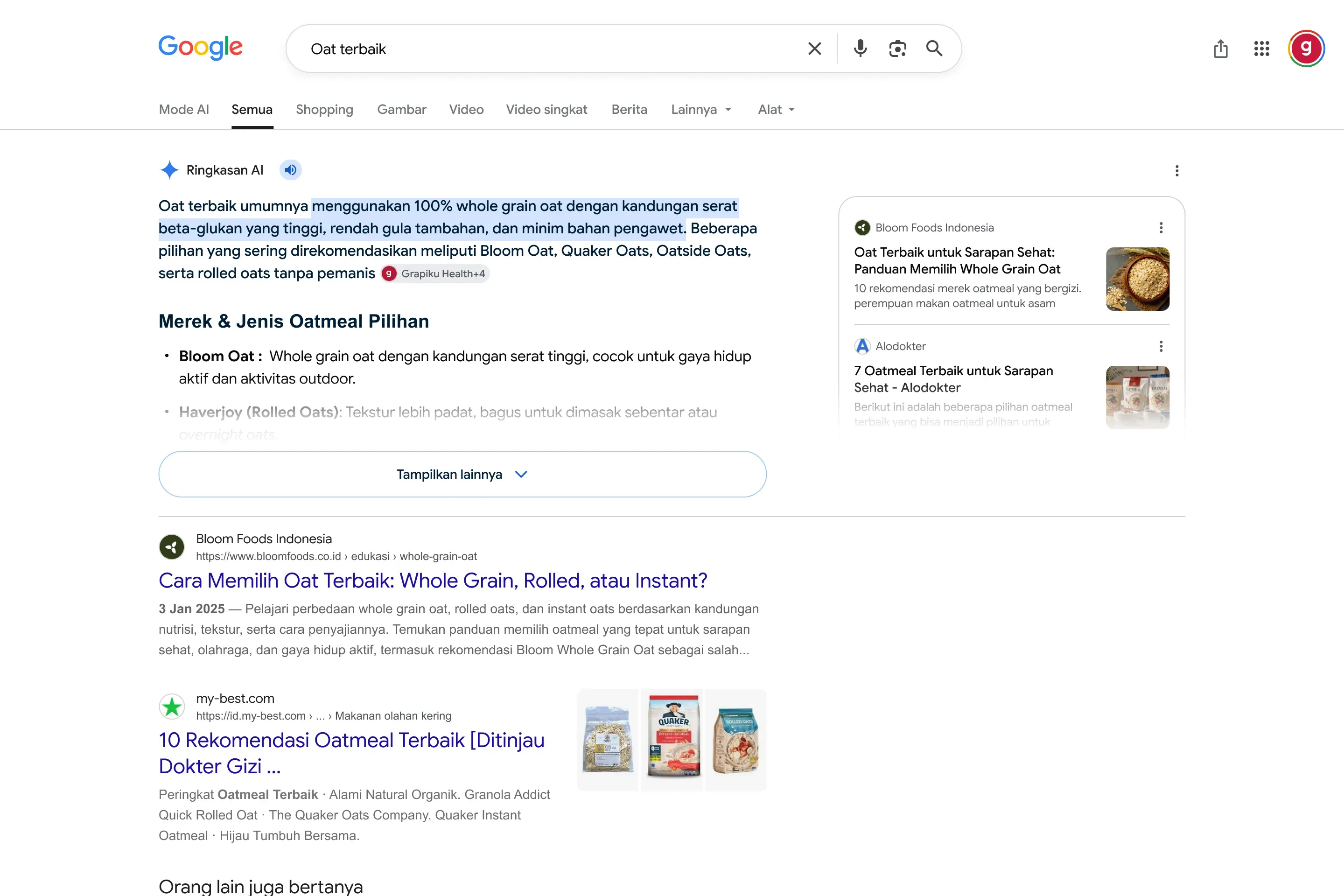Viewport: 1344px width, 896px height.
Task: Submit search with the magnifier icon
Action: 934,49
